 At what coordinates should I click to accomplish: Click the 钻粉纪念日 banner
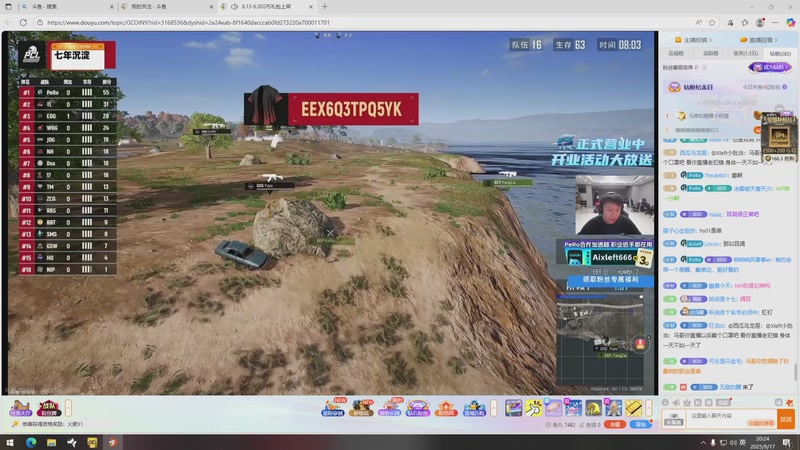(x=728, y=87)
